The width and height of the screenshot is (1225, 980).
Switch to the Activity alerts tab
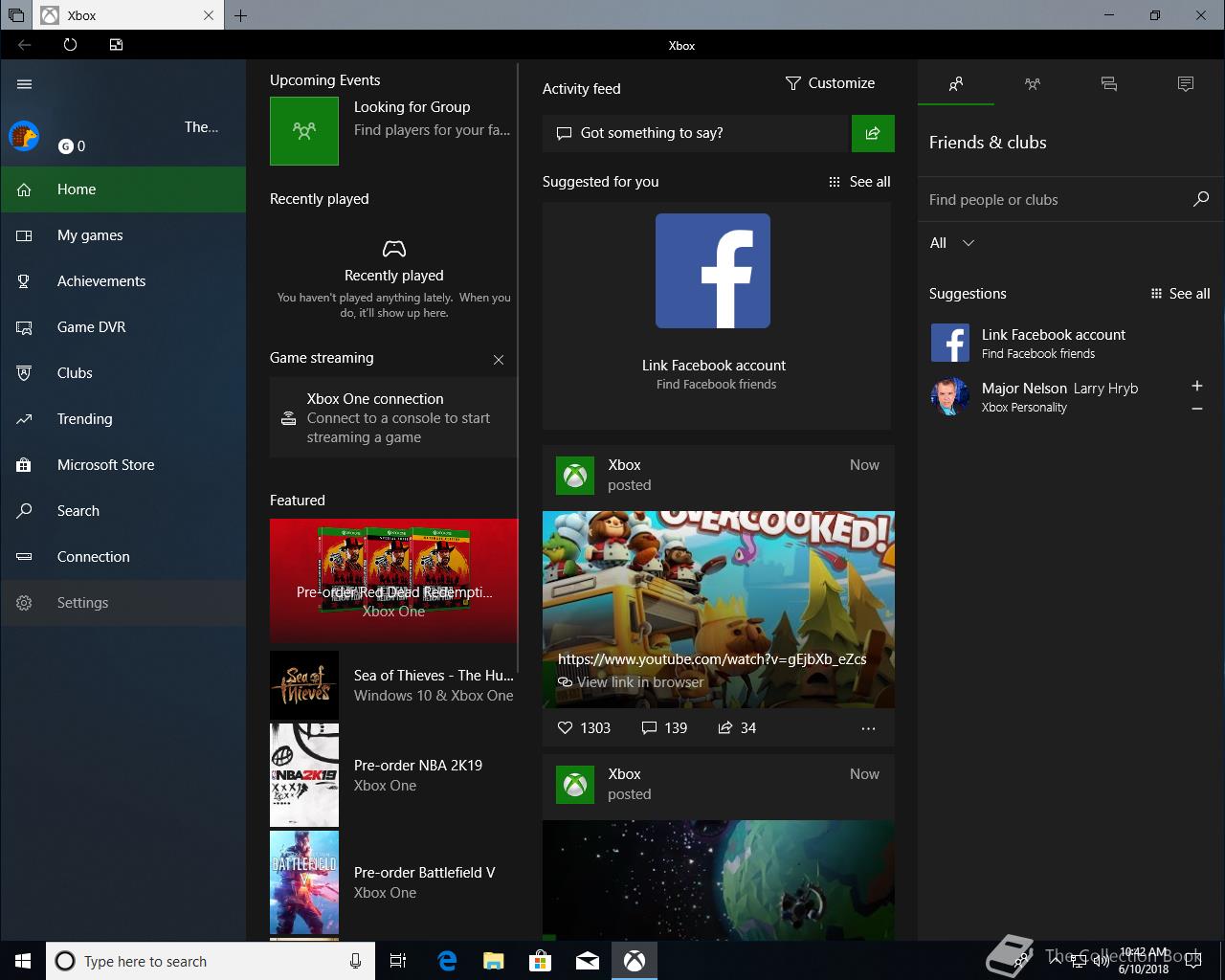pyautogui.click(x=1186, y=84)
